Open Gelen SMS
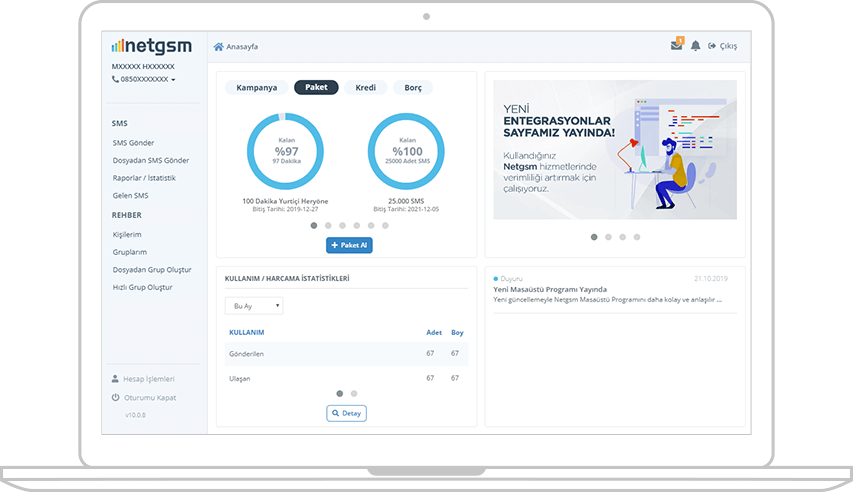The image size is (853, 492). point(131,195)
